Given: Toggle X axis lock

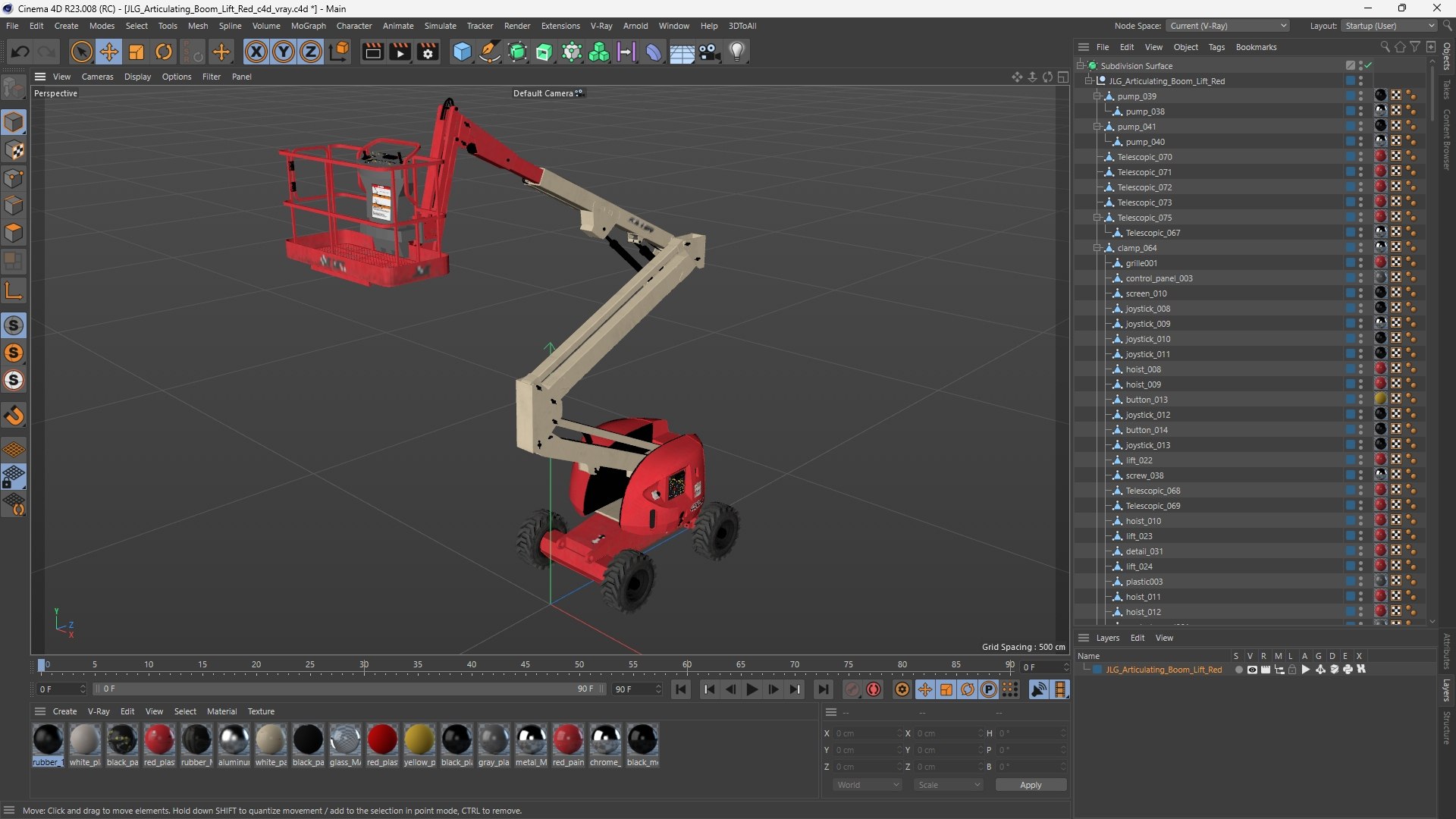Looking at the screenshot, I should (x=256, y=52).
